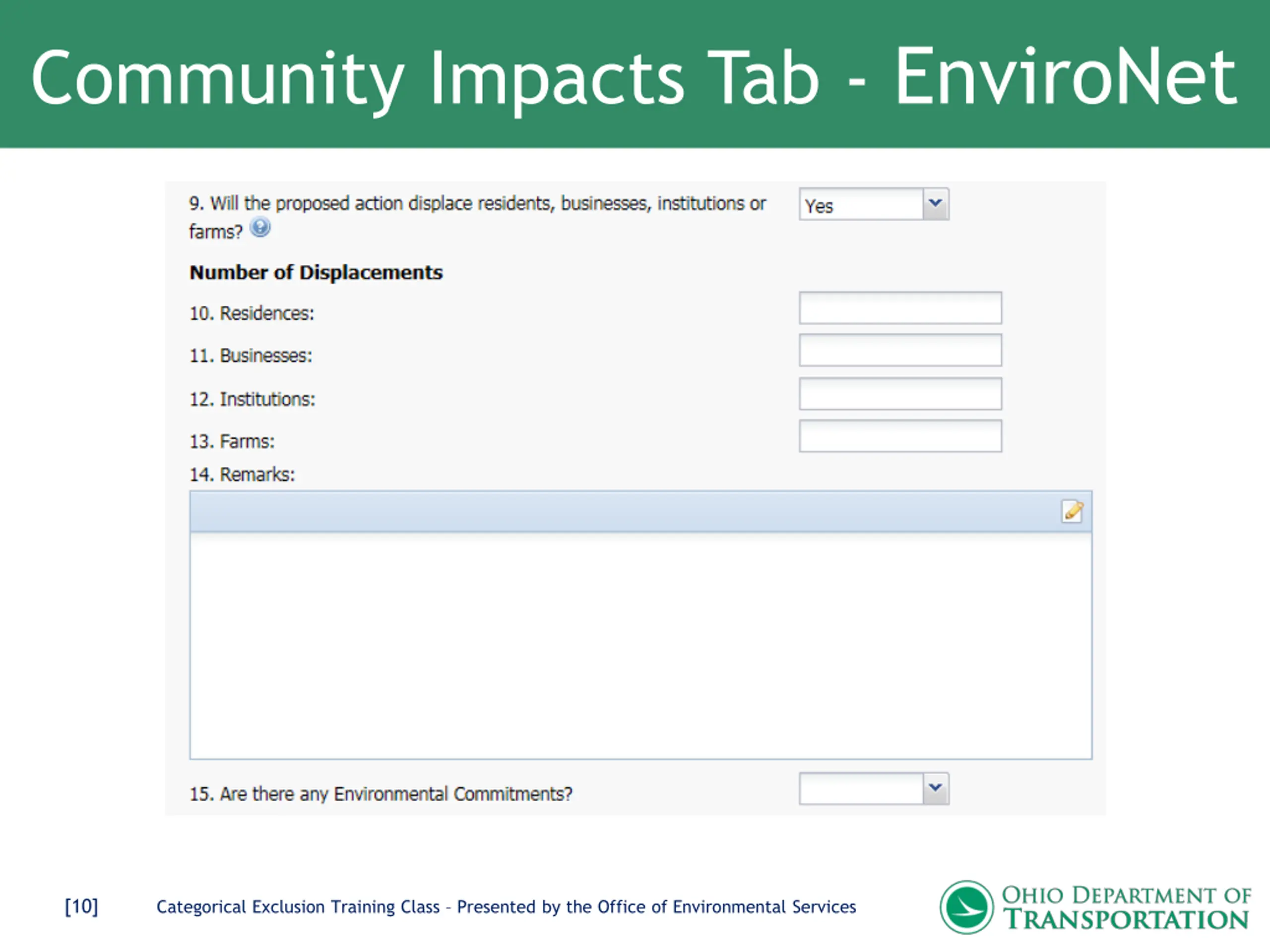The height and width of the screenshot is (952, 1270).
Task: Click the question 15 Environmental Commitments text
Action: (381, 794)
